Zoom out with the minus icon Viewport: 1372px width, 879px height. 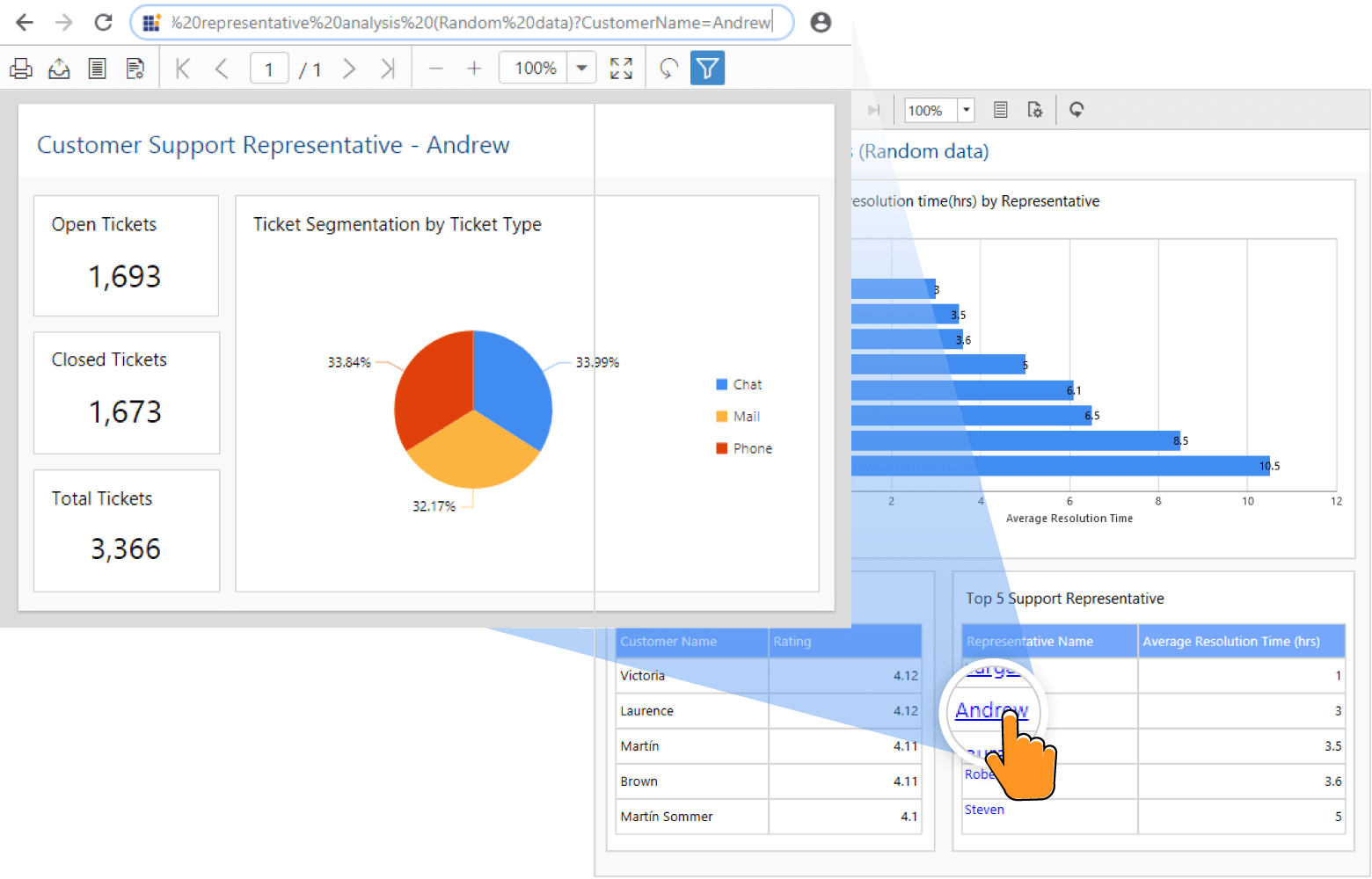435,69
